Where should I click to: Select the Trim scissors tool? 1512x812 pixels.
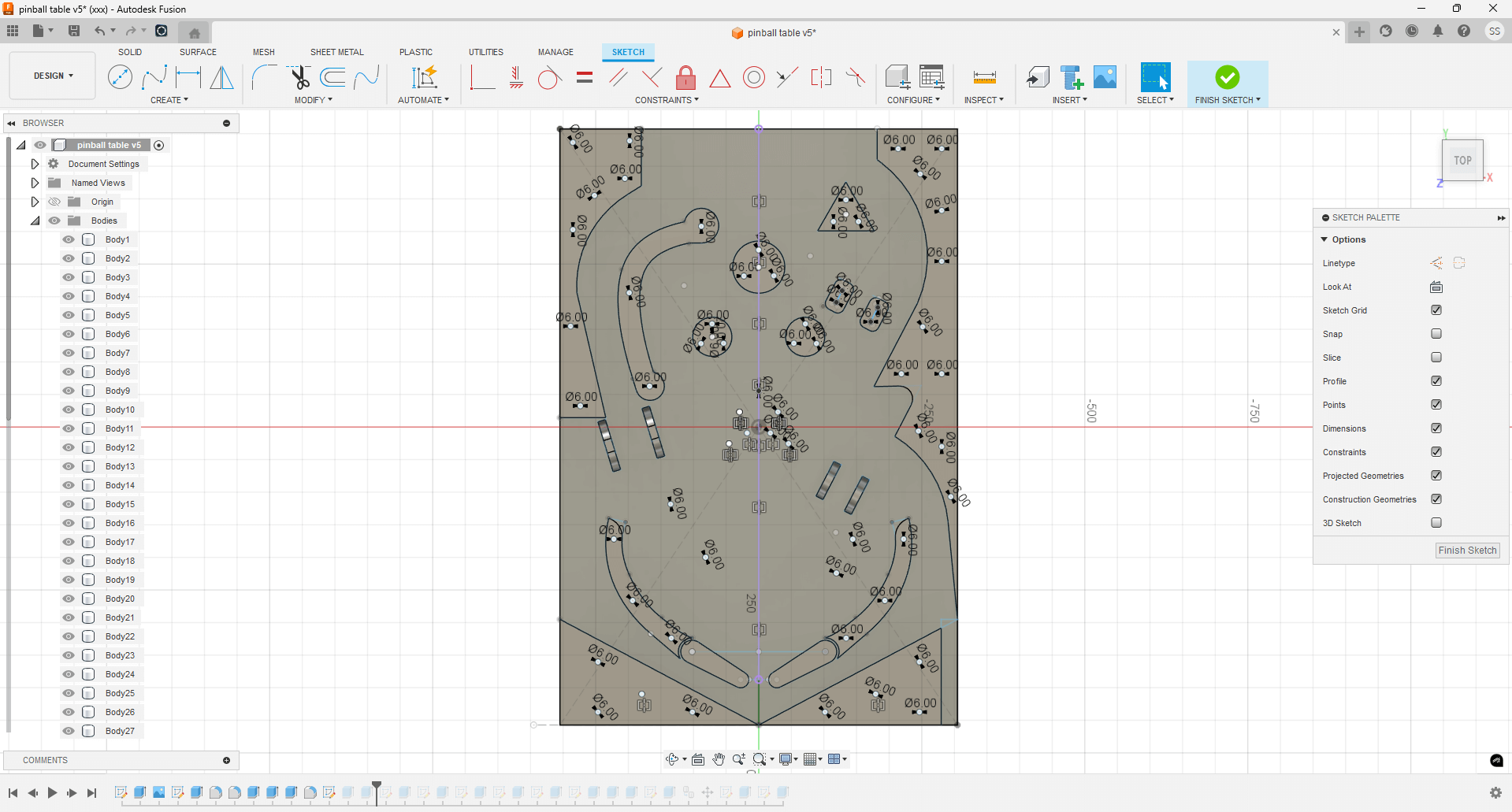pyautogui.click(x=299, y=77)
